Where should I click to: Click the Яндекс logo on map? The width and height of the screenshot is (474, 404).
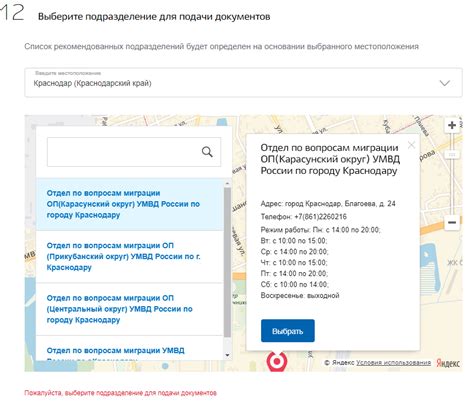coord(448,363)
